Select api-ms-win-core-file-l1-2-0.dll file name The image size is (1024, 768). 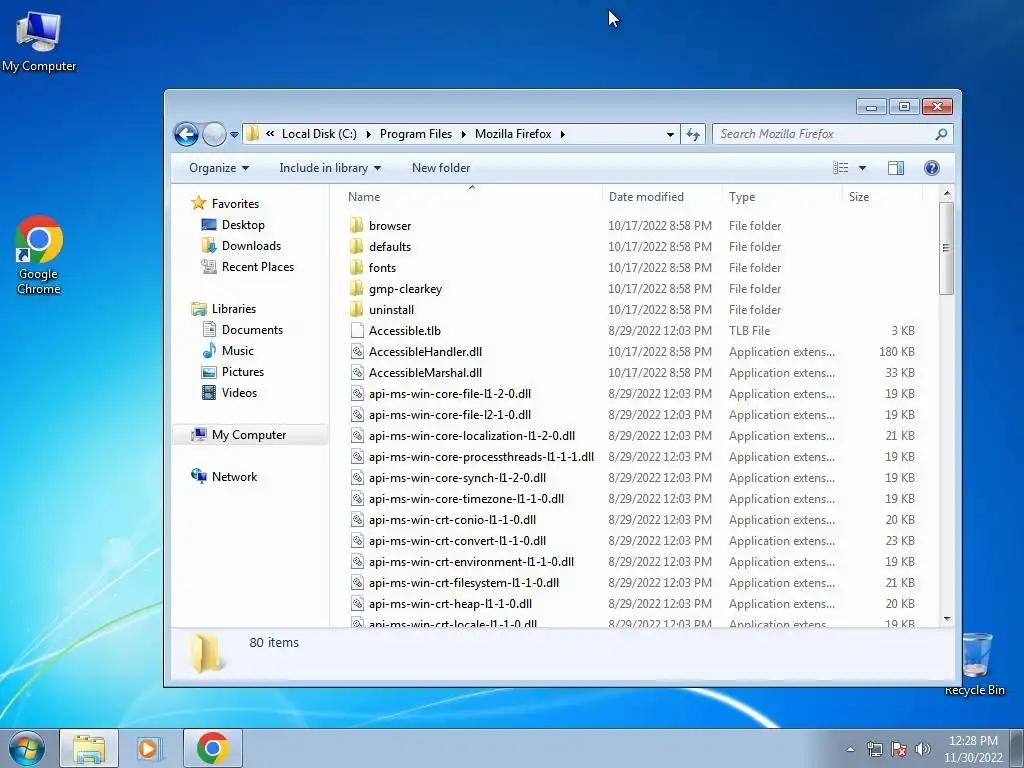pos(450,394)
